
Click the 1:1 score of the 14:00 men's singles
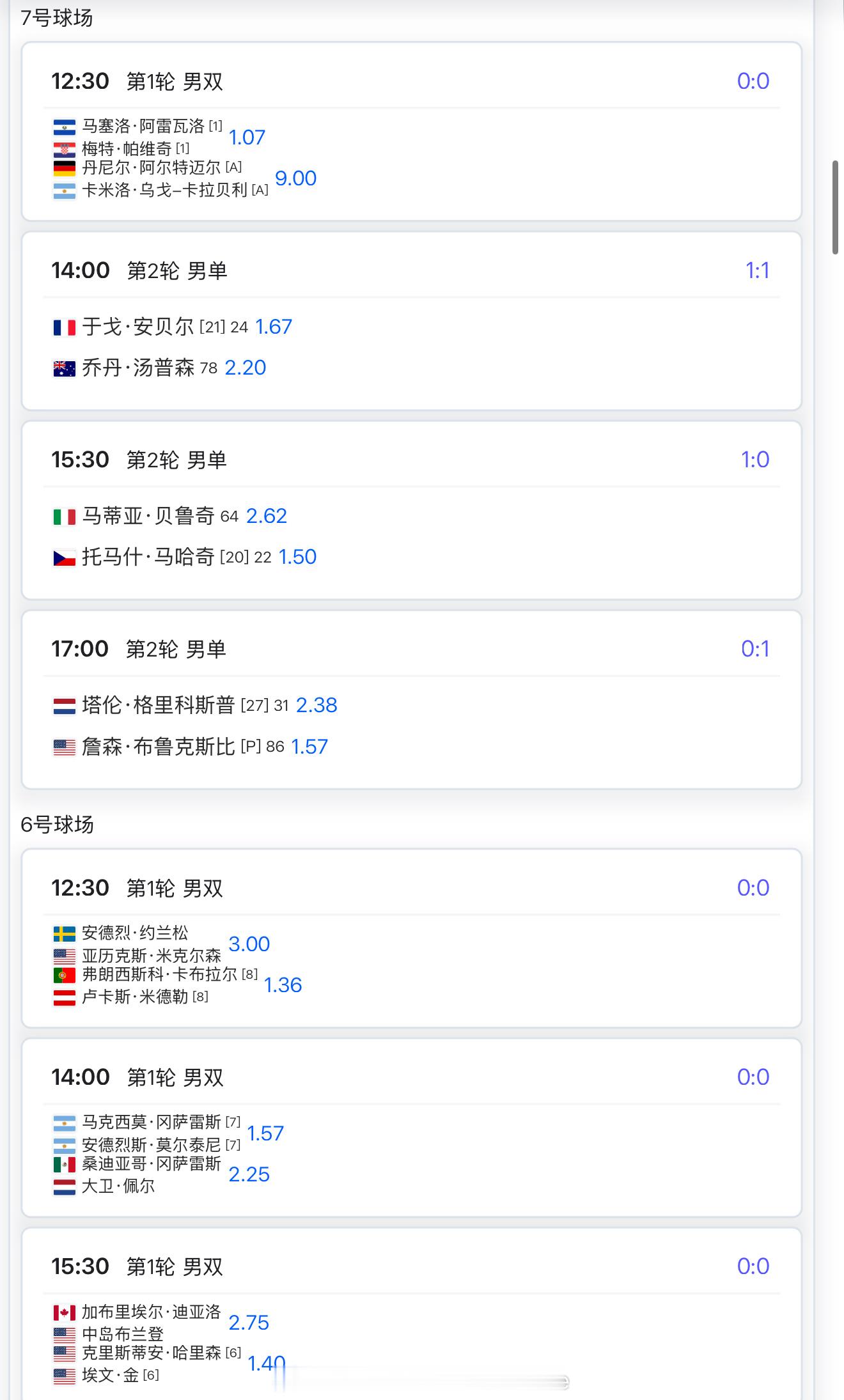coord(757,270)
